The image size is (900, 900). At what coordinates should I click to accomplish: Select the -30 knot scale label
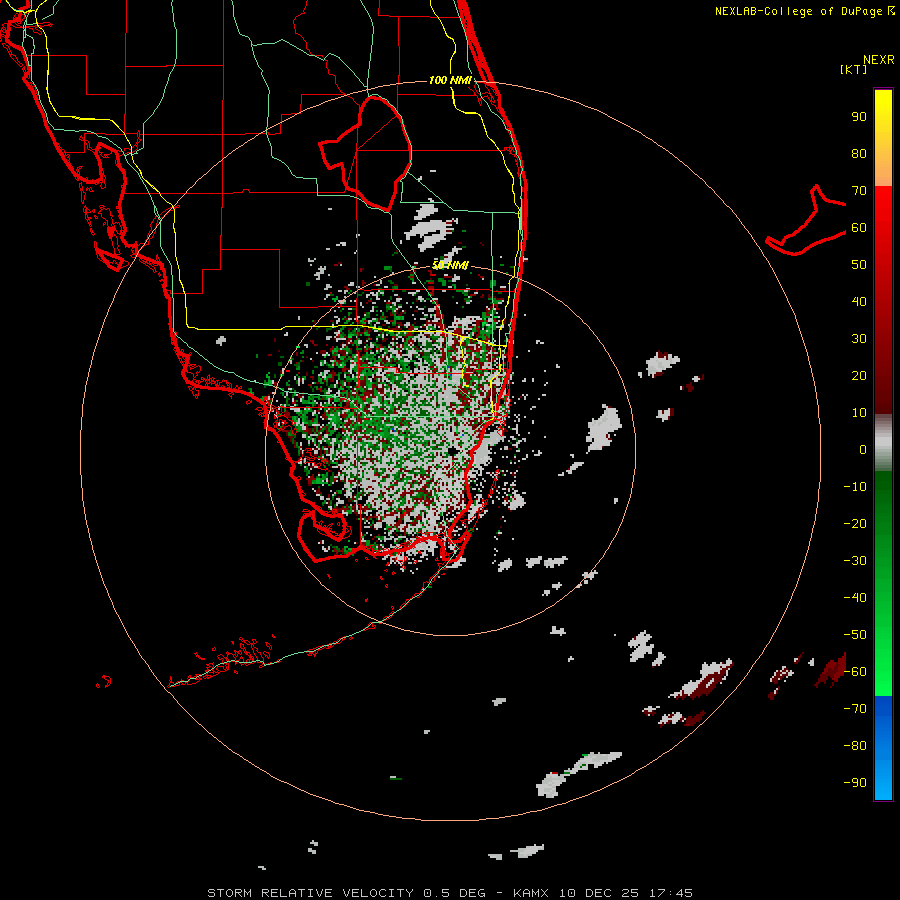pos(855,561)
